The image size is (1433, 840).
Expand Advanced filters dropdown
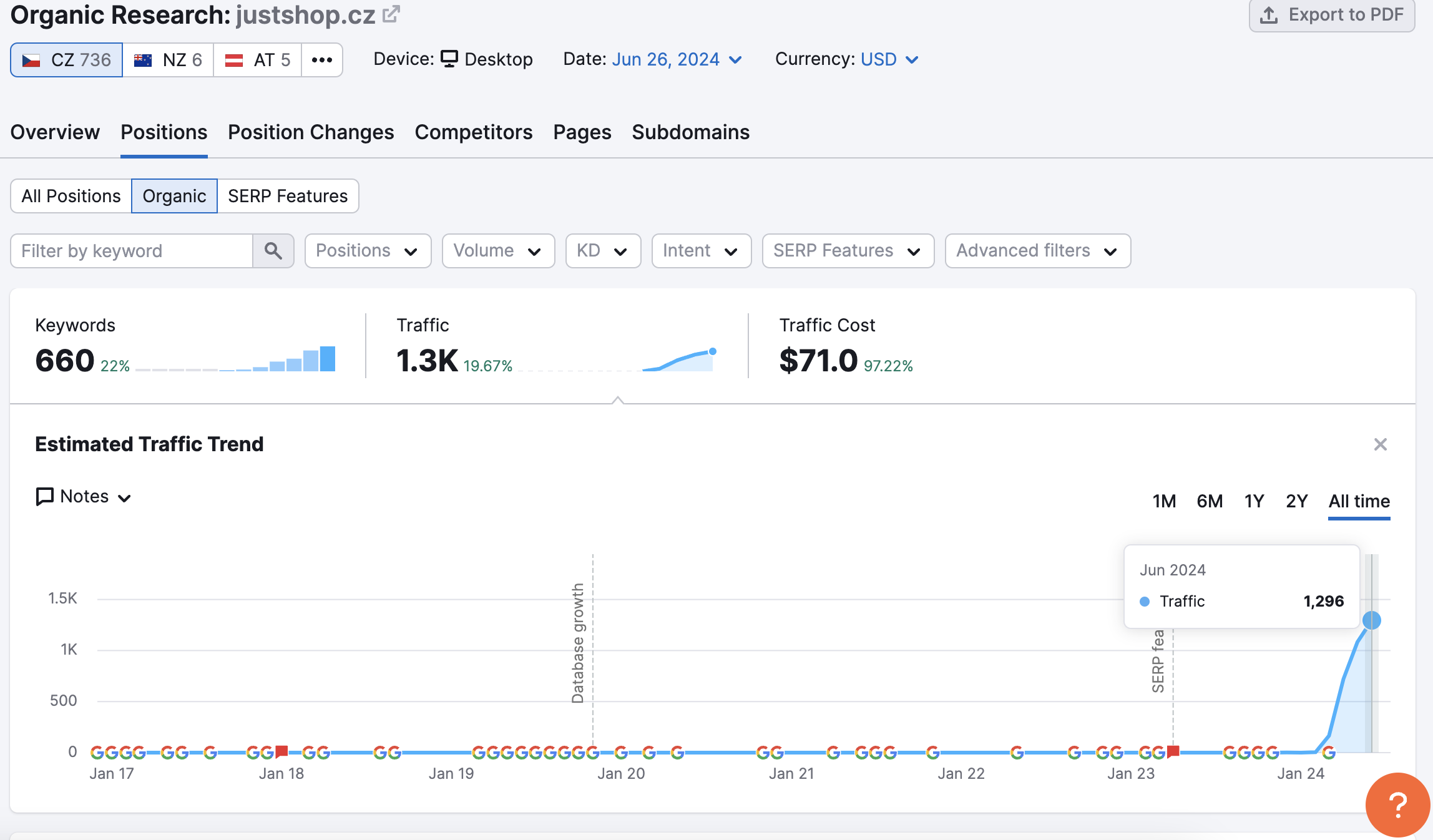coord(1038,251)
